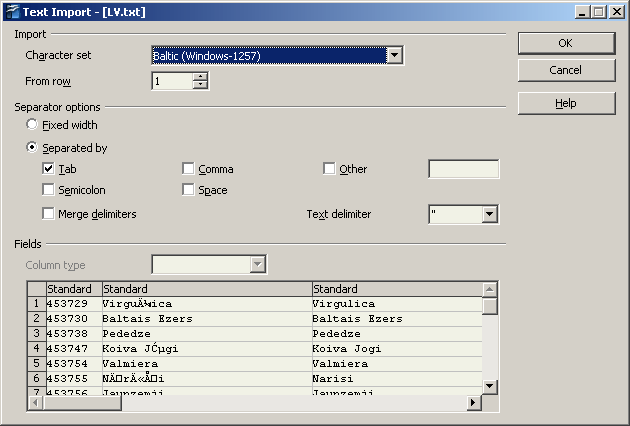
Task: Select the second Standard column header
Action: click(207, 289)
